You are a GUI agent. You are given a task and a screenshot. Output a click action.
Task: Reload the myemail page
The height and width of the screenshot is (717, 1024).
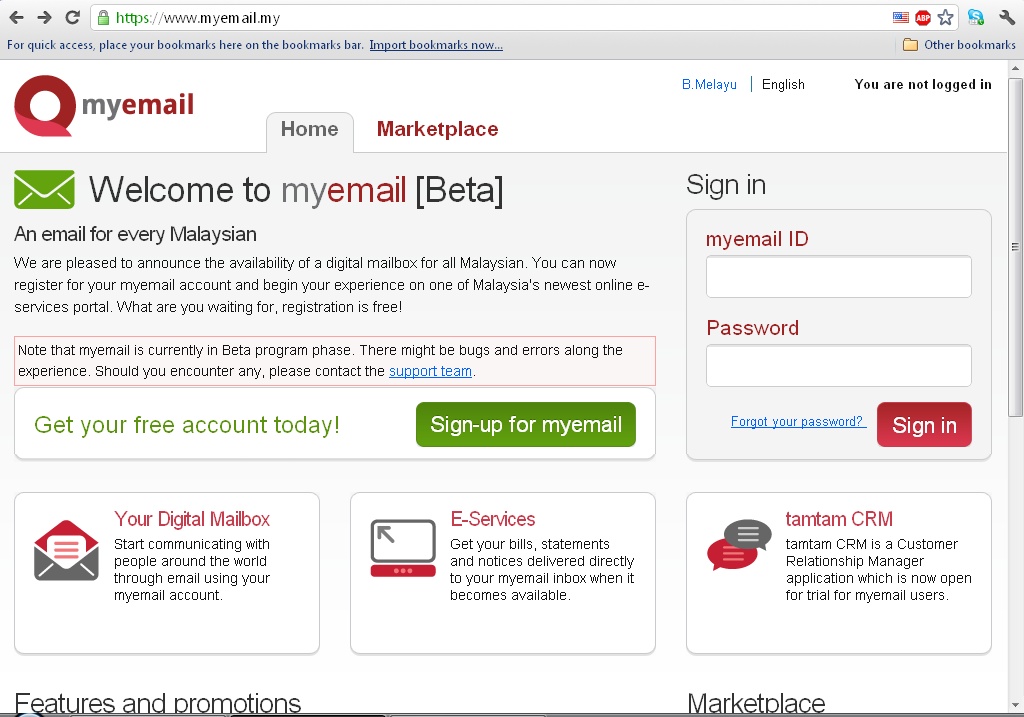[70, 17]
